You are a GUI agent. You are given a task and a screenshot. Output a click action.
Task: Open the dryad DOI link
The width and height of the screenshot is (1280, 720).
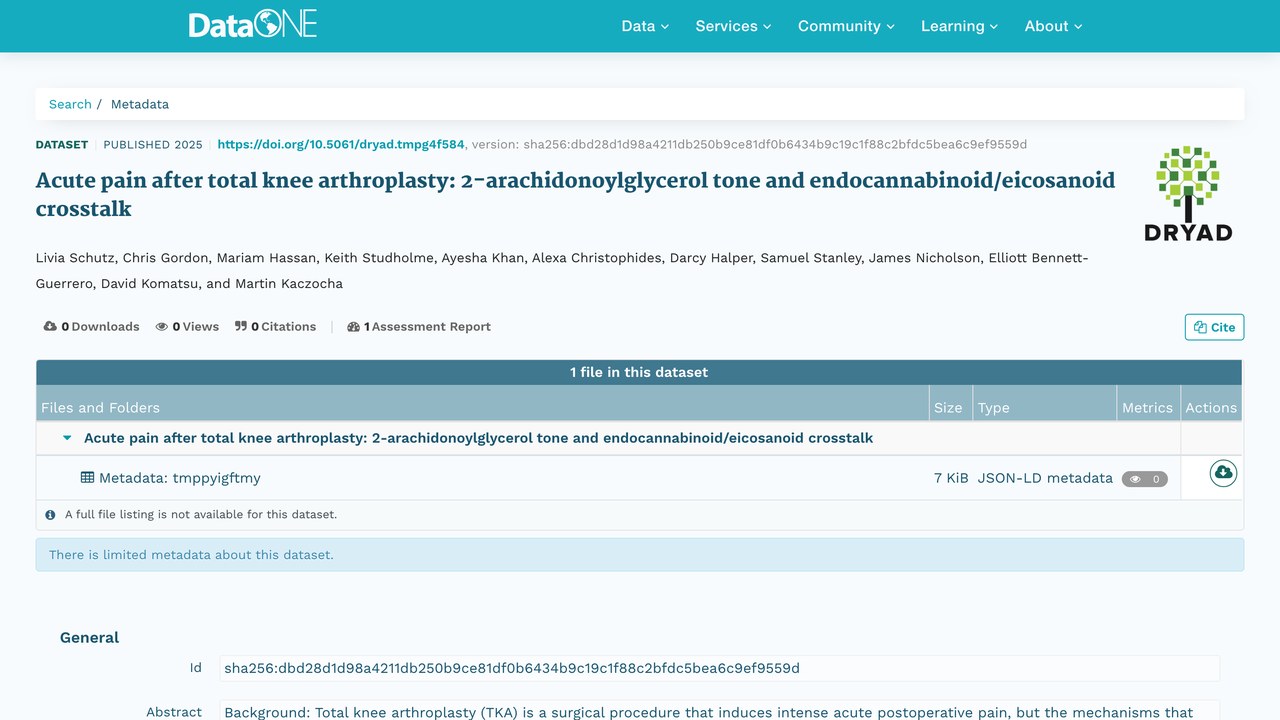pyautogui.click(x=341, y=144)
